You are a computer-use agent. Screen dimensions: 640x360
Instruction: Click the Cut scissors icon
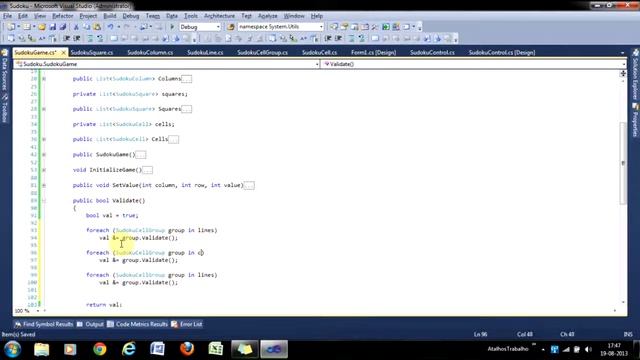[x=76, y=27]
